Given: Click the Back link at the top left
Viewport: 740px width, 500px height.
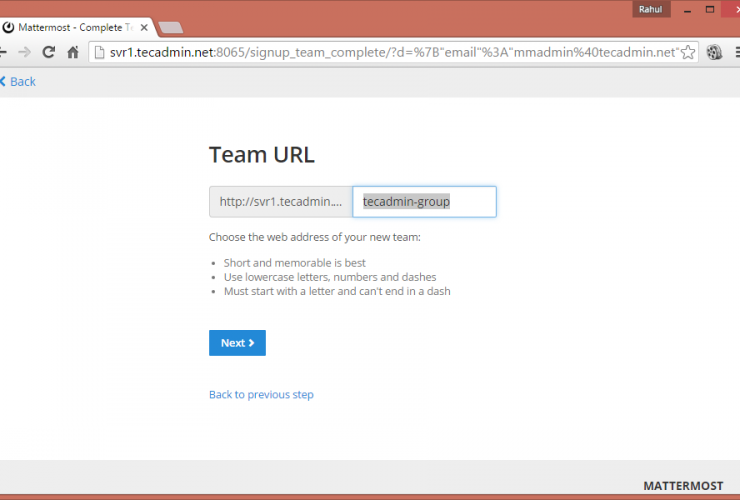Looking at the screenshot, I should 18,81.
